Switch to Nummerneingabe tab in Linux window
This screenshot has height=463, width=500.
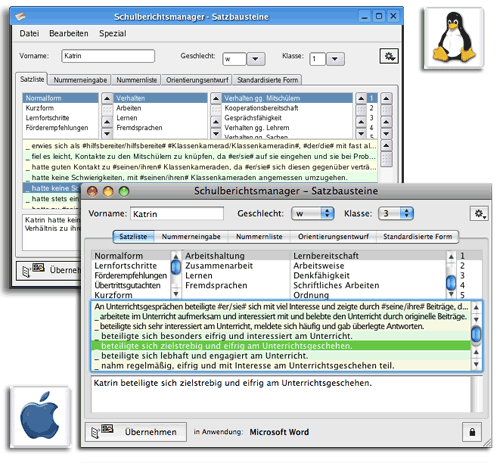pos(80,80)
